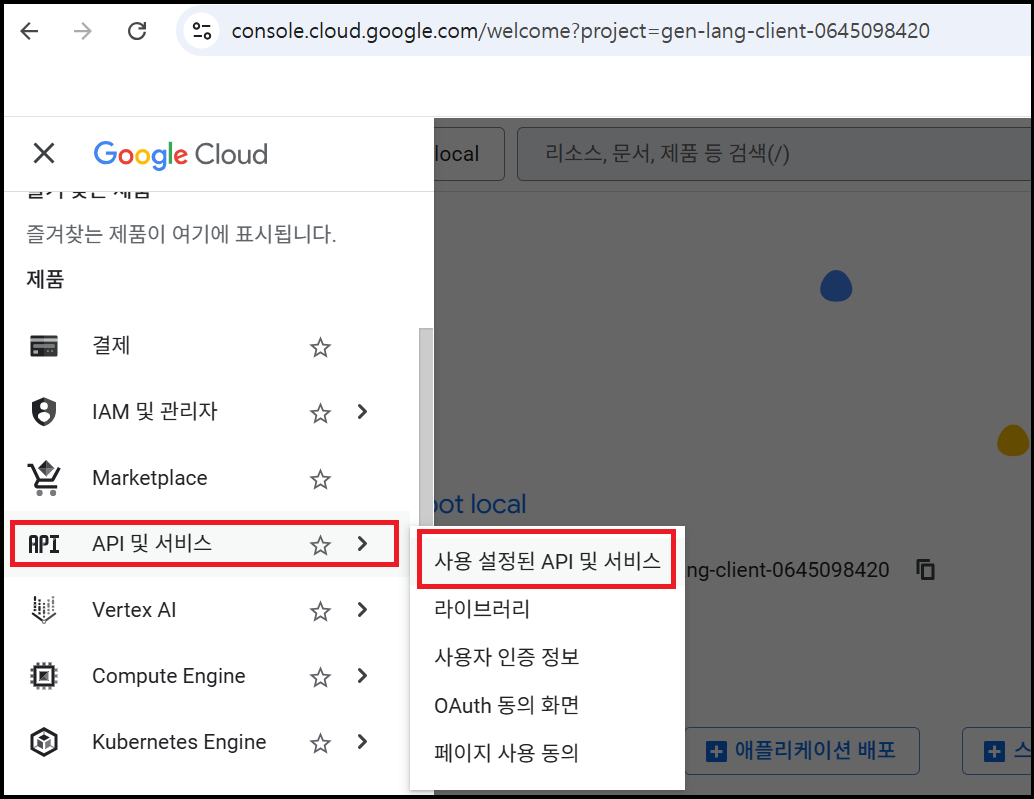1034x799 pixels.
Task: Open IAM 및 관리자
Action: click(155, 411)
